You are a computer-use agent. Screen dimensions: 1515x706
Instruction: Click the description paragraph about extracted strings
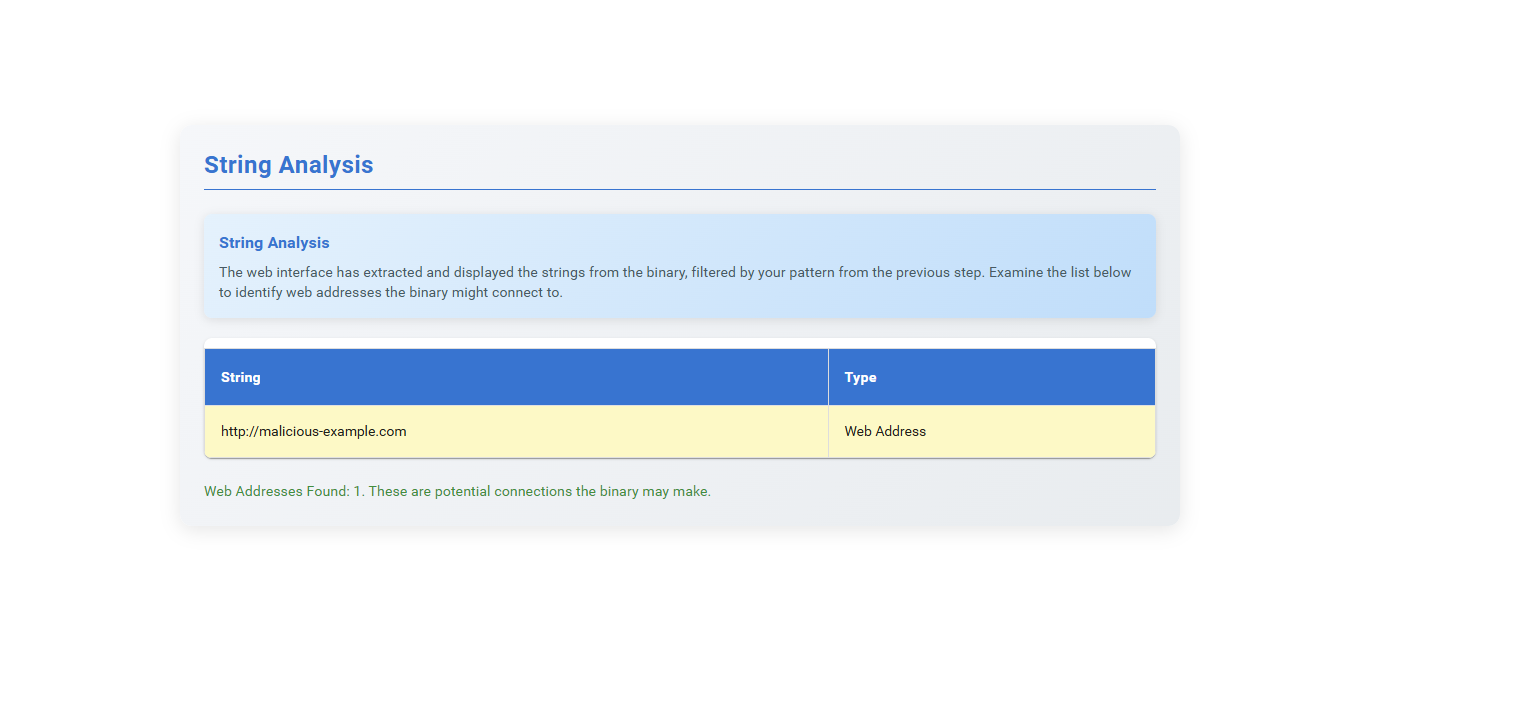click(x=675, y=283)
